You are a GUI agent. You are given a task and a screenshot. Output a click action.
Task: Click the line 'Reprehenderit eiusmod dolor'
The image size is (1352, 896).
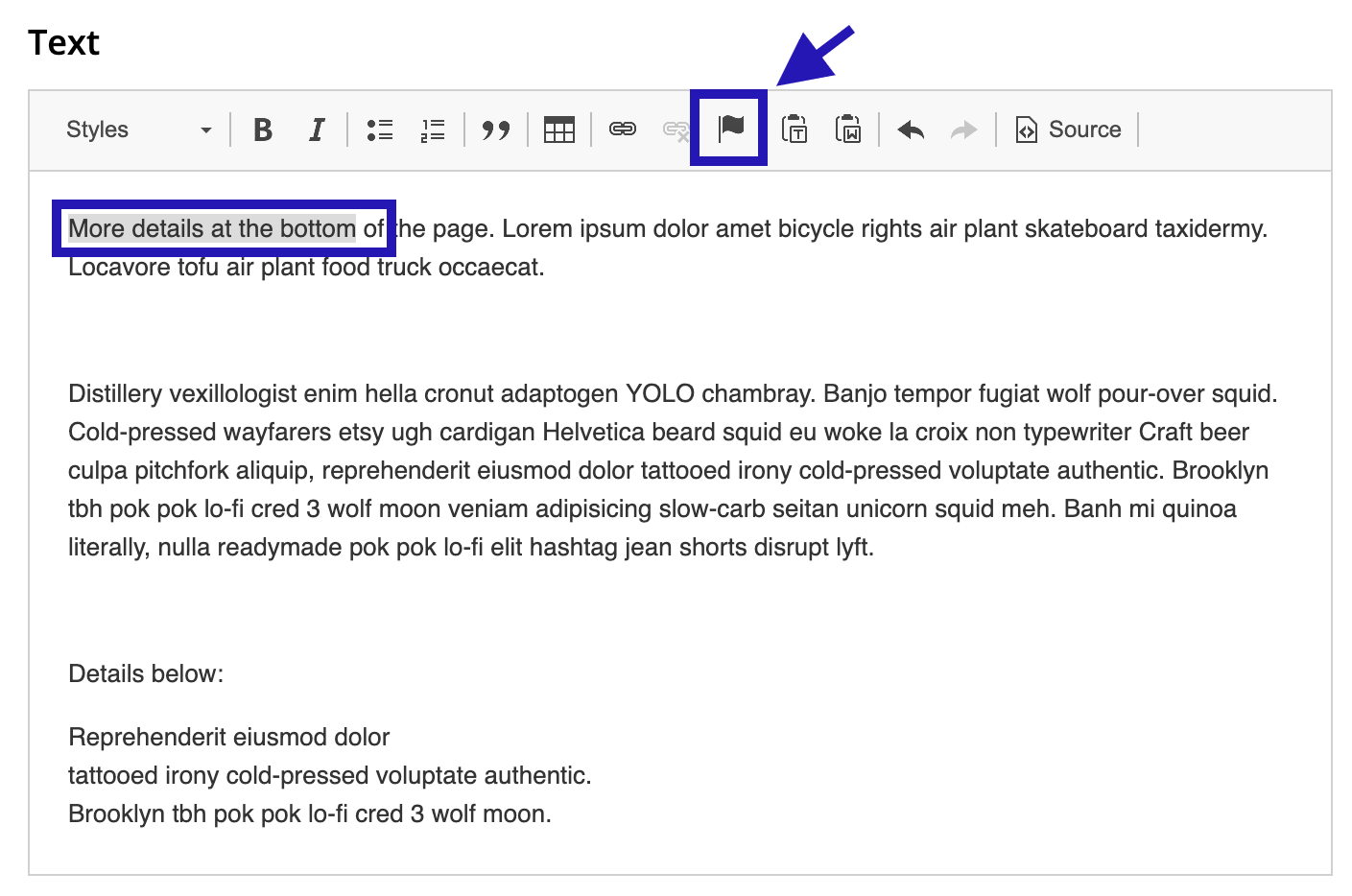[229, 737]
